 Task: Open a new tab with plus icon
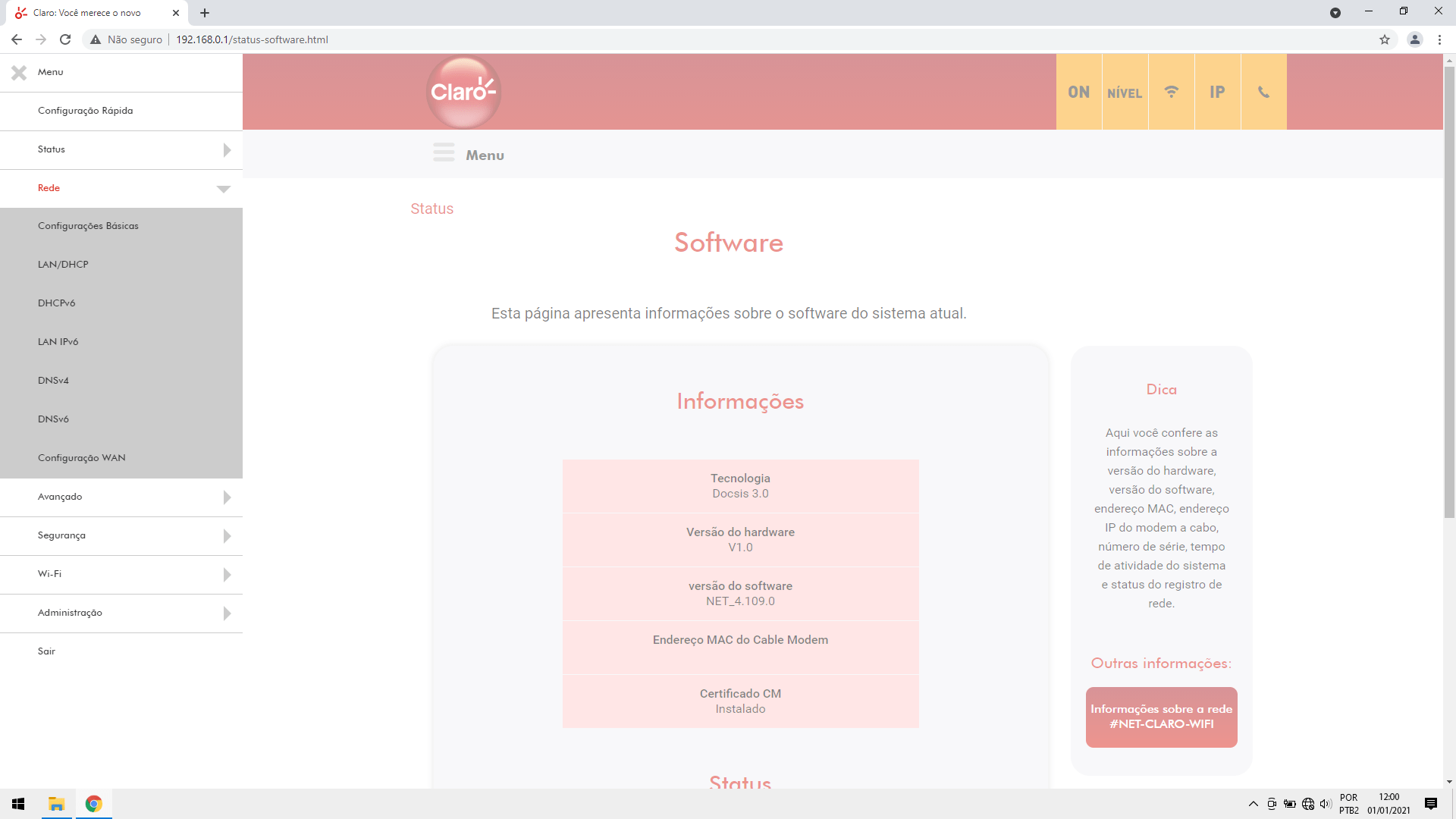205,13
